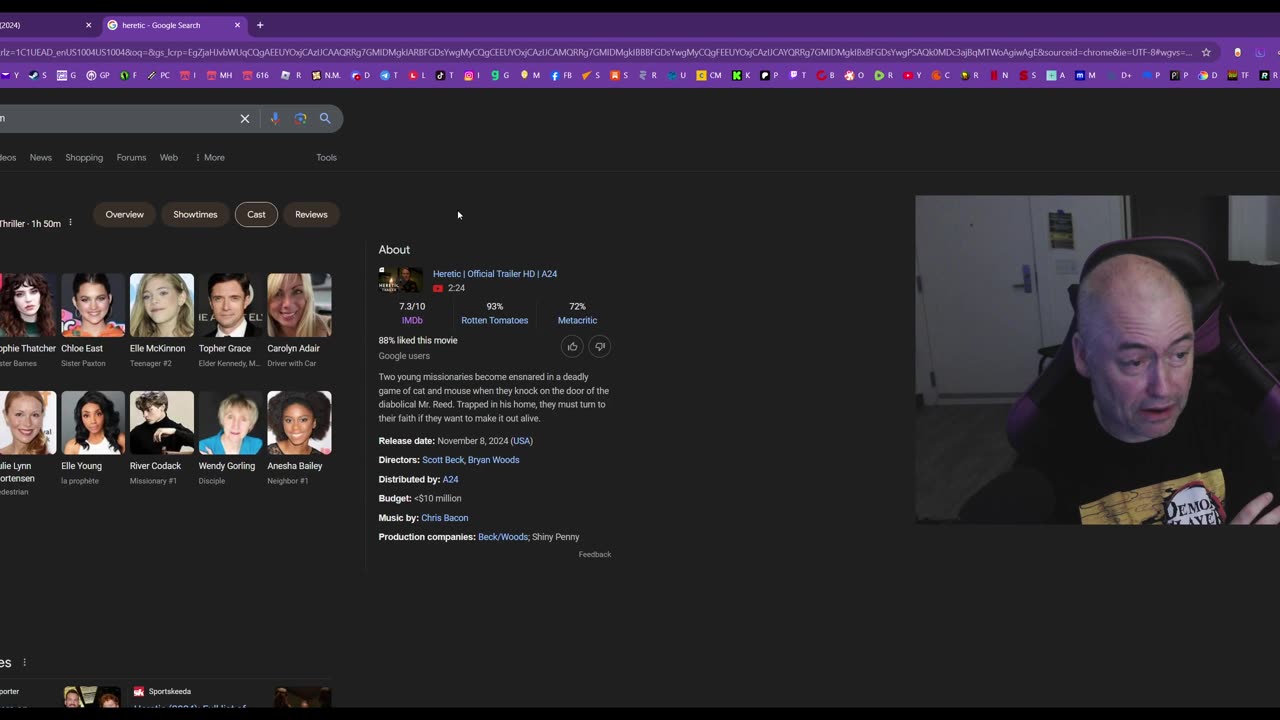The image size is (1280, 720).
Task: Open composer Chris Bacon link
Action: pyautogui.click(x=444, y=518)
